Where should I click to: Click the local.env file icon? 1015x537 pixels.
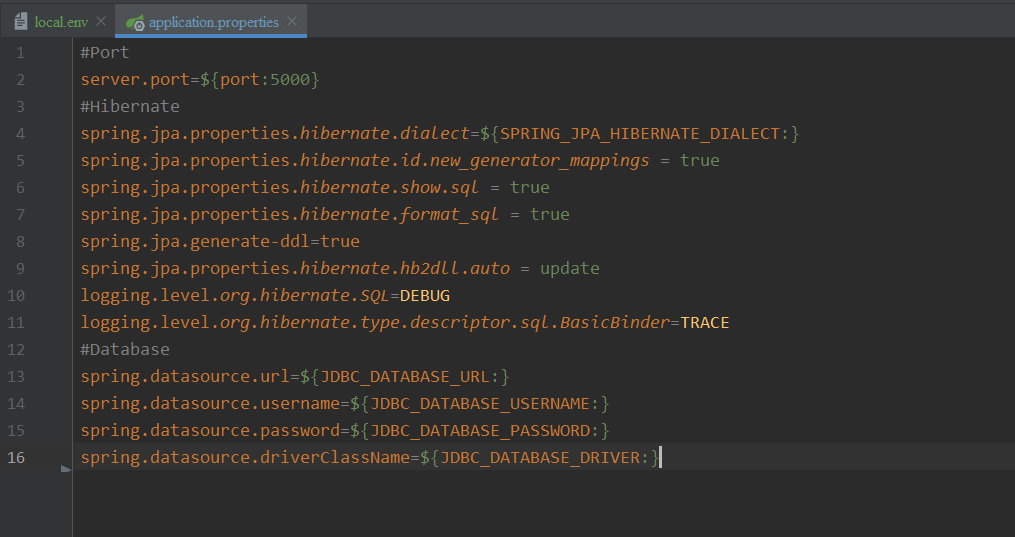(20, 21)
